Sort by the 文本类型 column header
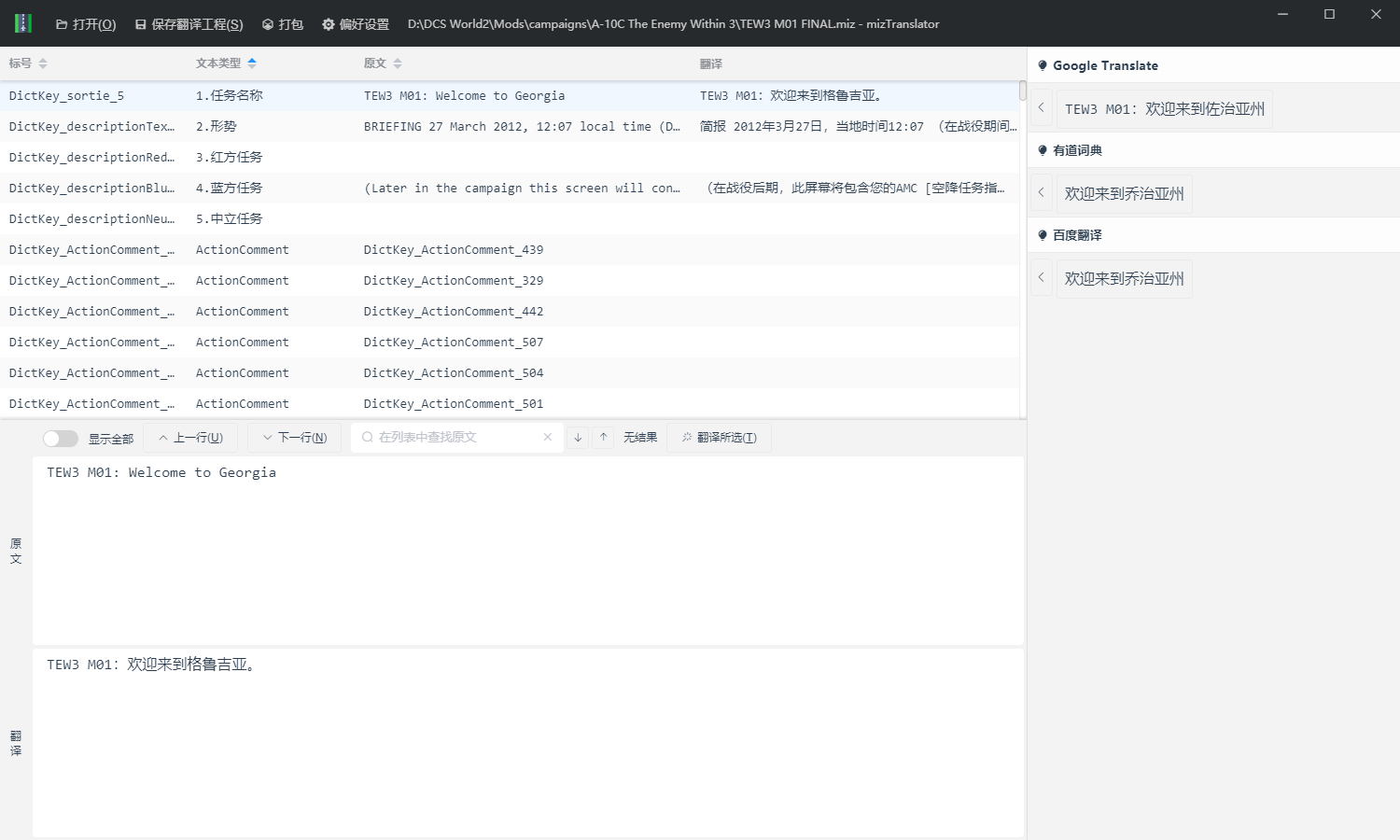This screenshot has height=840, width=1400. 226,63
